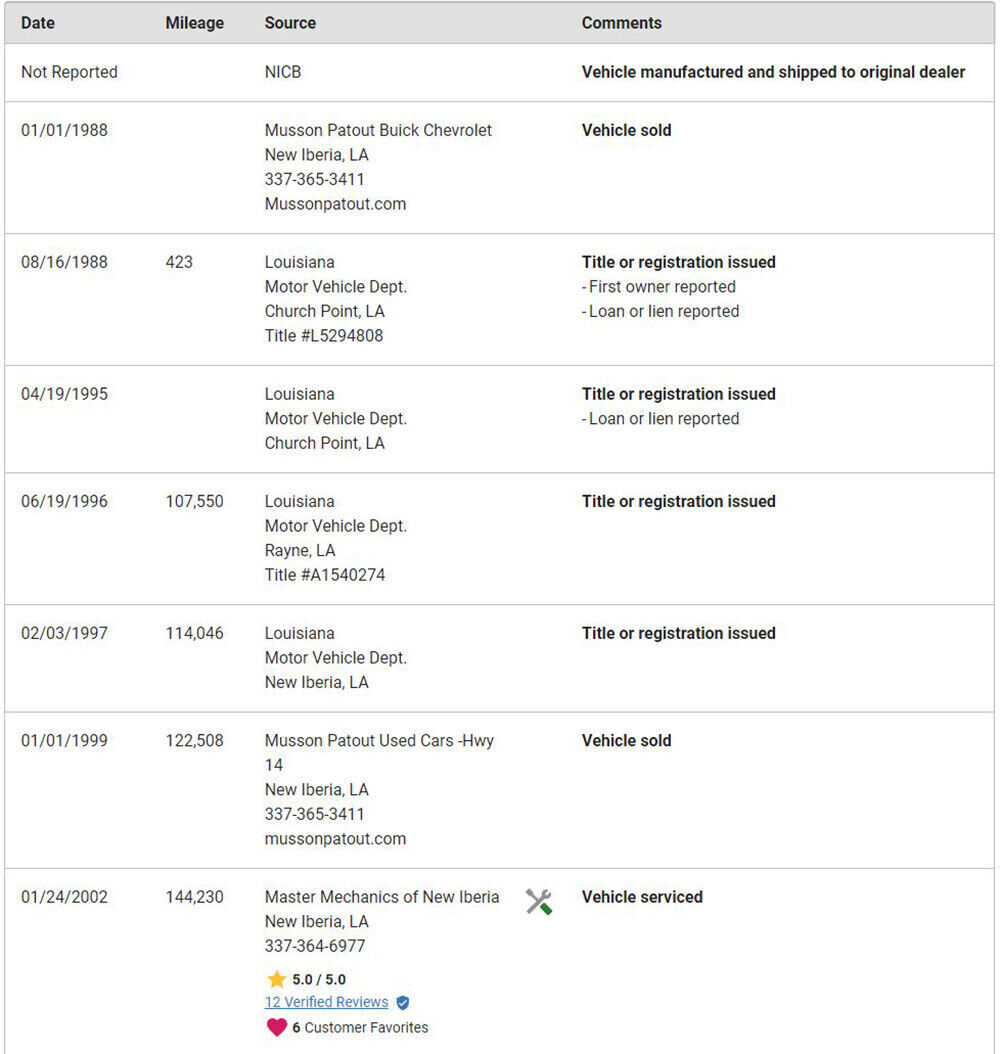This screenshot has width=1000, height=1054.
Task: Click the First owner reported comment
Action: 661,287
